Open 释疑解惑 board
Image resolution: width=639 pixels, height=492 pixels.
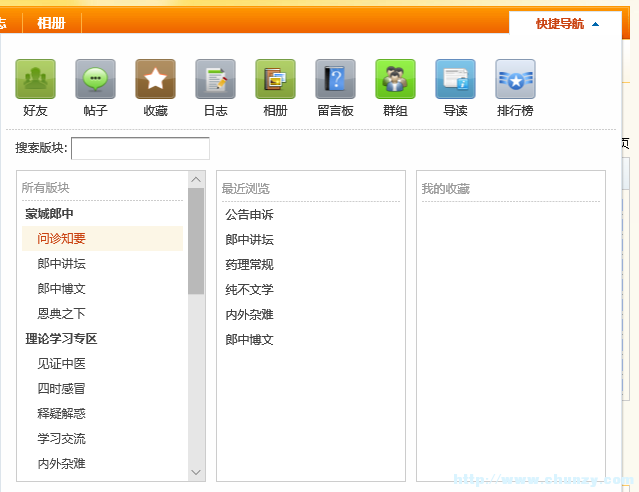[62, 414]
